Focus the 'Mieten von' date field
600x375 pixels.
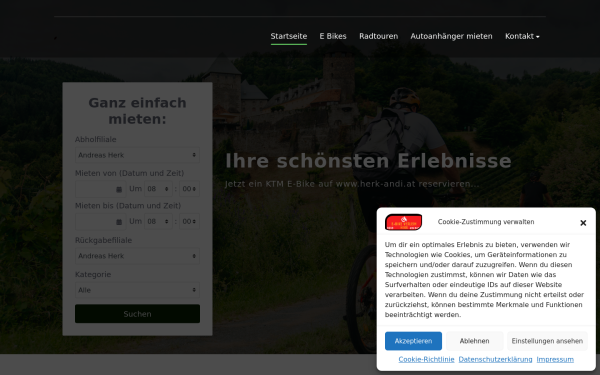click(x=100, y=189)
